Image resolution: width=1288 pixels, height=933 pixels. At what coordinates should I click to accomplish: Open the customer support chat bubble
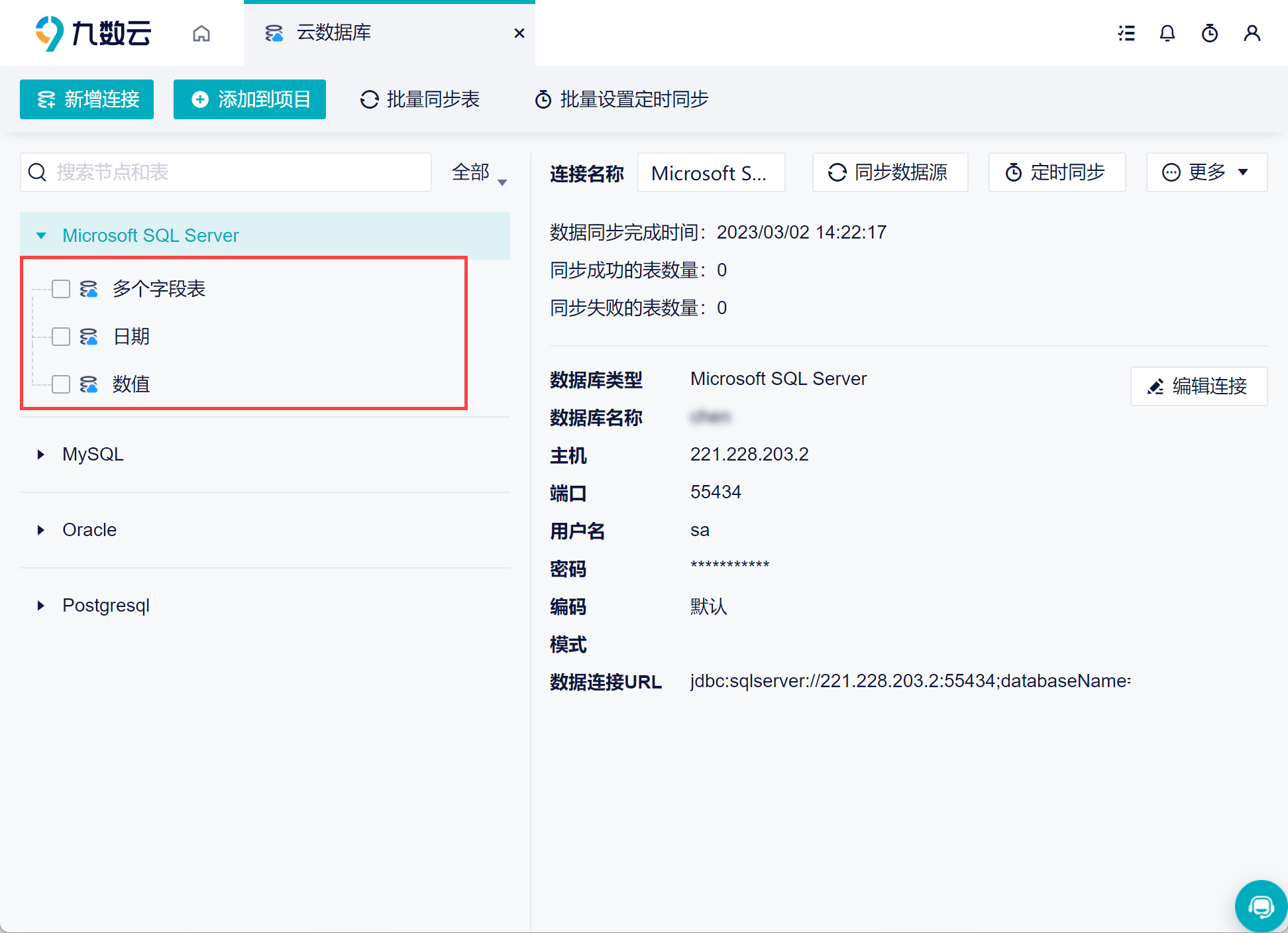click(x=1261, y=906)
